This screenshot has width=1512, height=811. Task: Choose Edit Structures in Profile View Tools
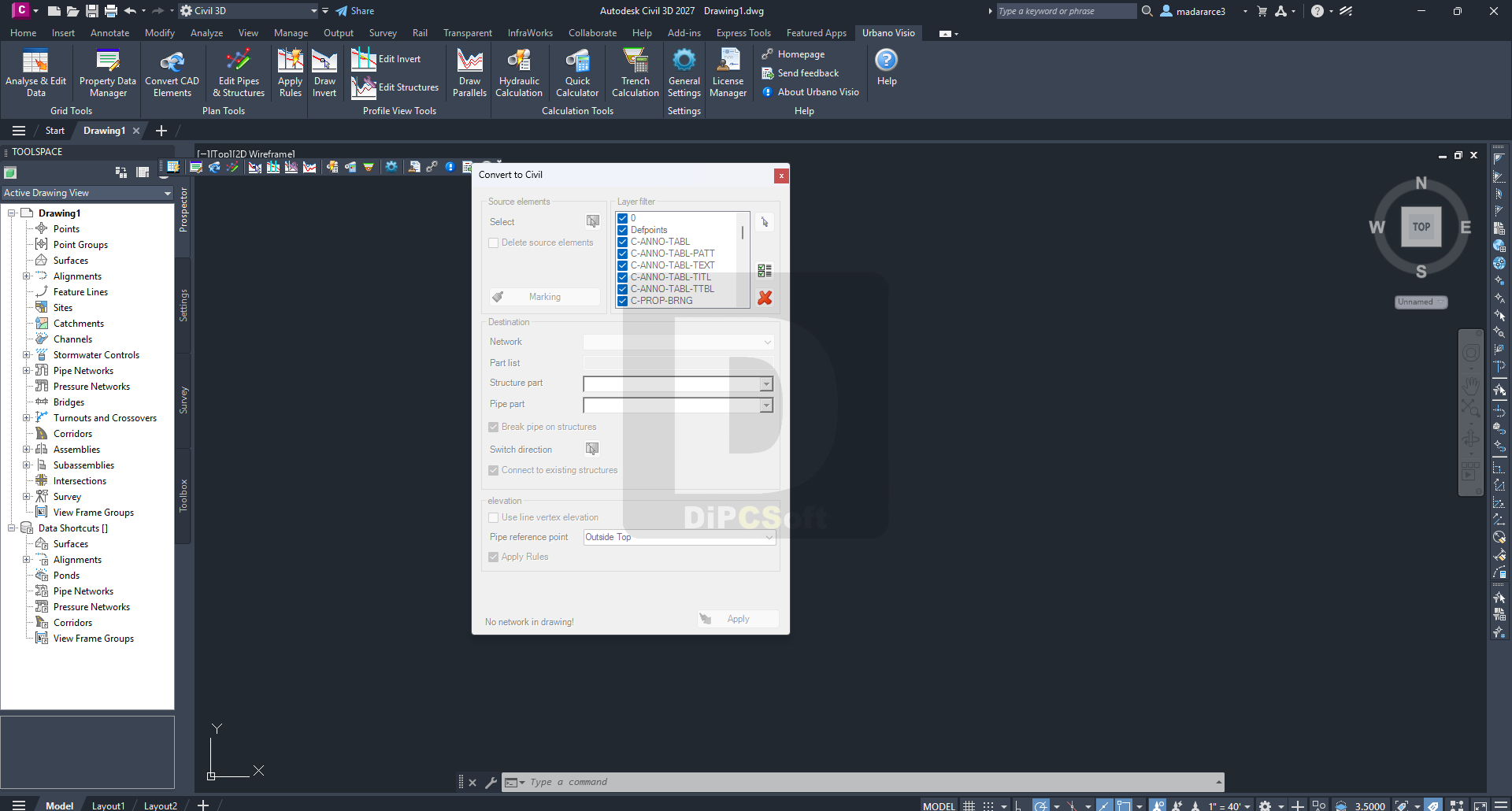395,87
